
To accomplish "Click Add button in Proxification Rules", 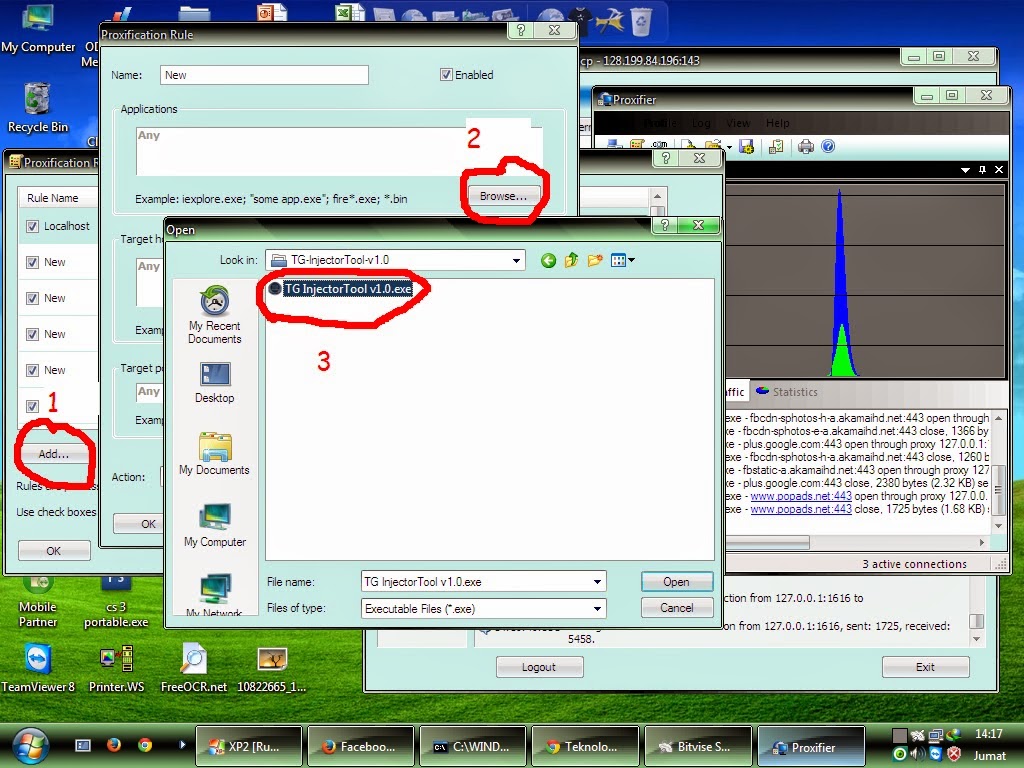I will (x=54, y=454).
